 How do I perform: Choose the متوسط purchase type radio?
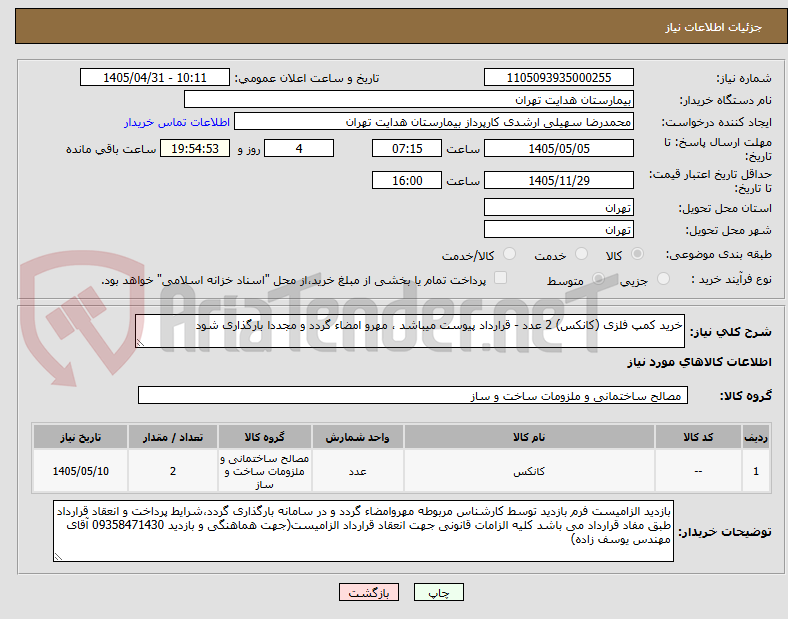[x=598, y=278]
